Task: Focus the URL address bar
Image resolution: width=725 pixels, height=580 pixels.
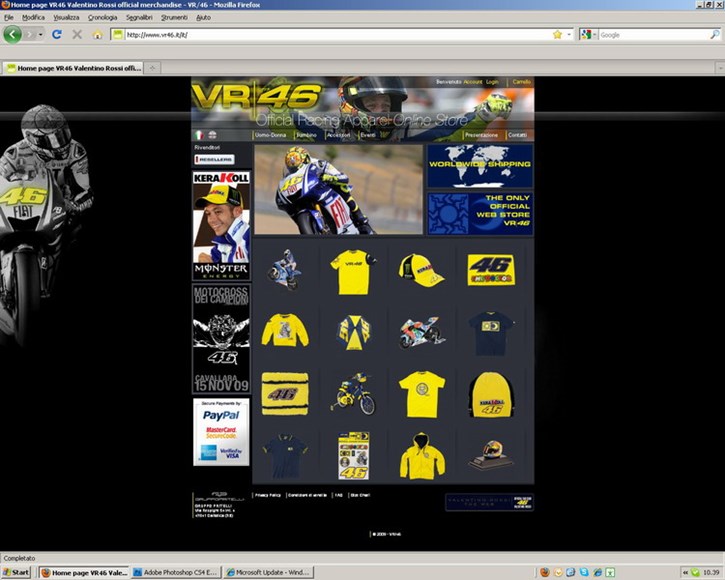Action: point(338,35)
